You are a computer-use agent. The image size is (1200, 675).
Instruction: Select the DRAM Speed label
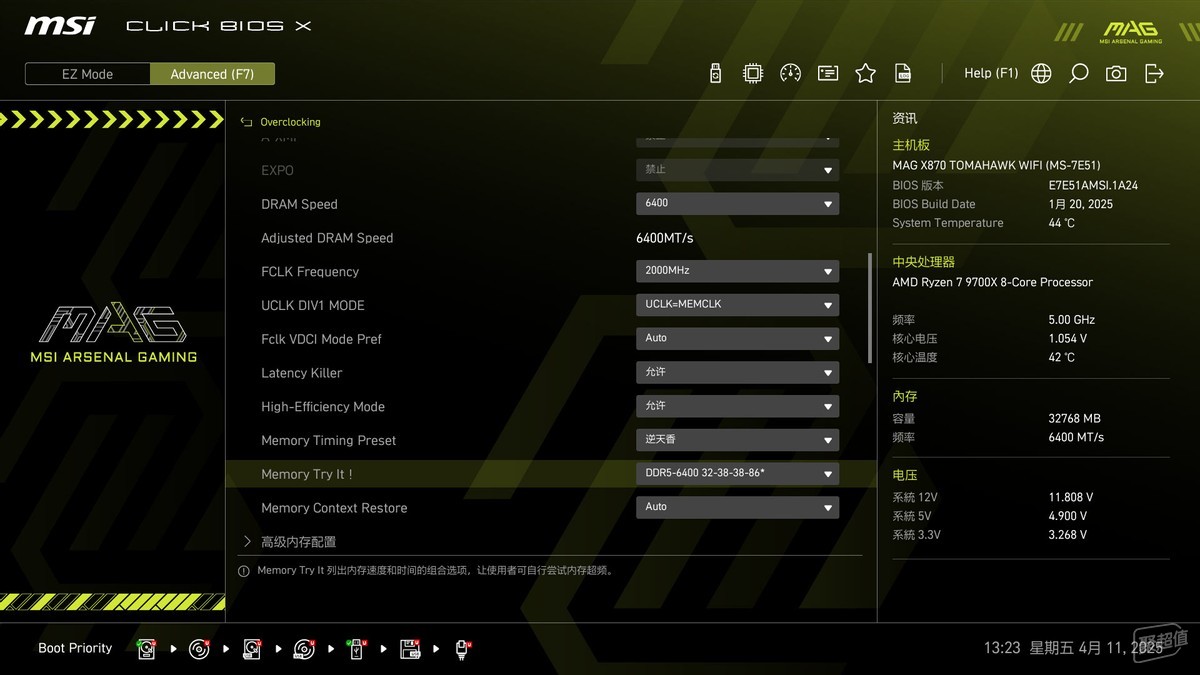[299, 204]
